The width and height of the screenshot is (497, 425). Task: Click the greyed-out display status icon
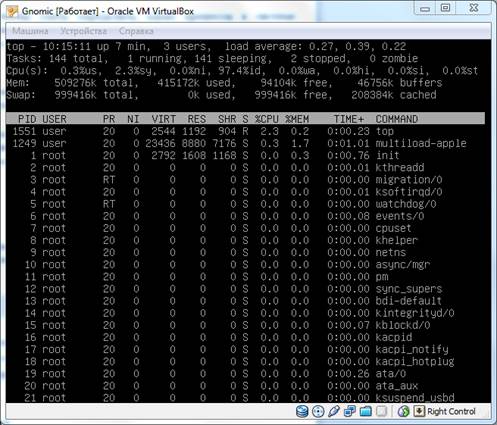click(x=381, y=411)
